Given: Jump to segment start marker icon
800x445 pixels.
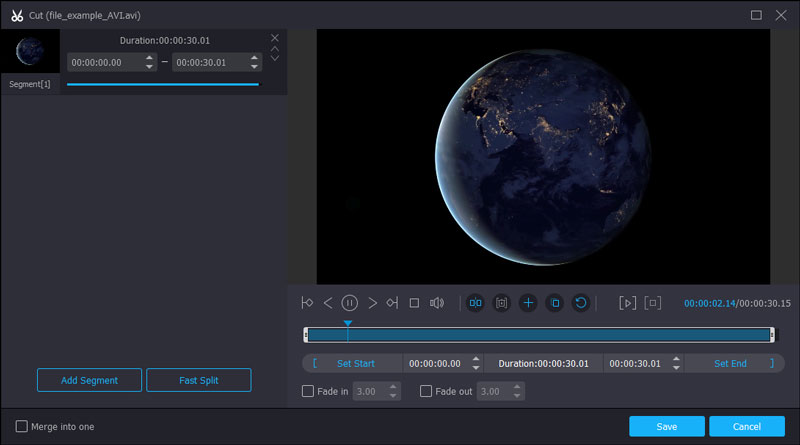Looking at the screenshot, I should point(307,302).
